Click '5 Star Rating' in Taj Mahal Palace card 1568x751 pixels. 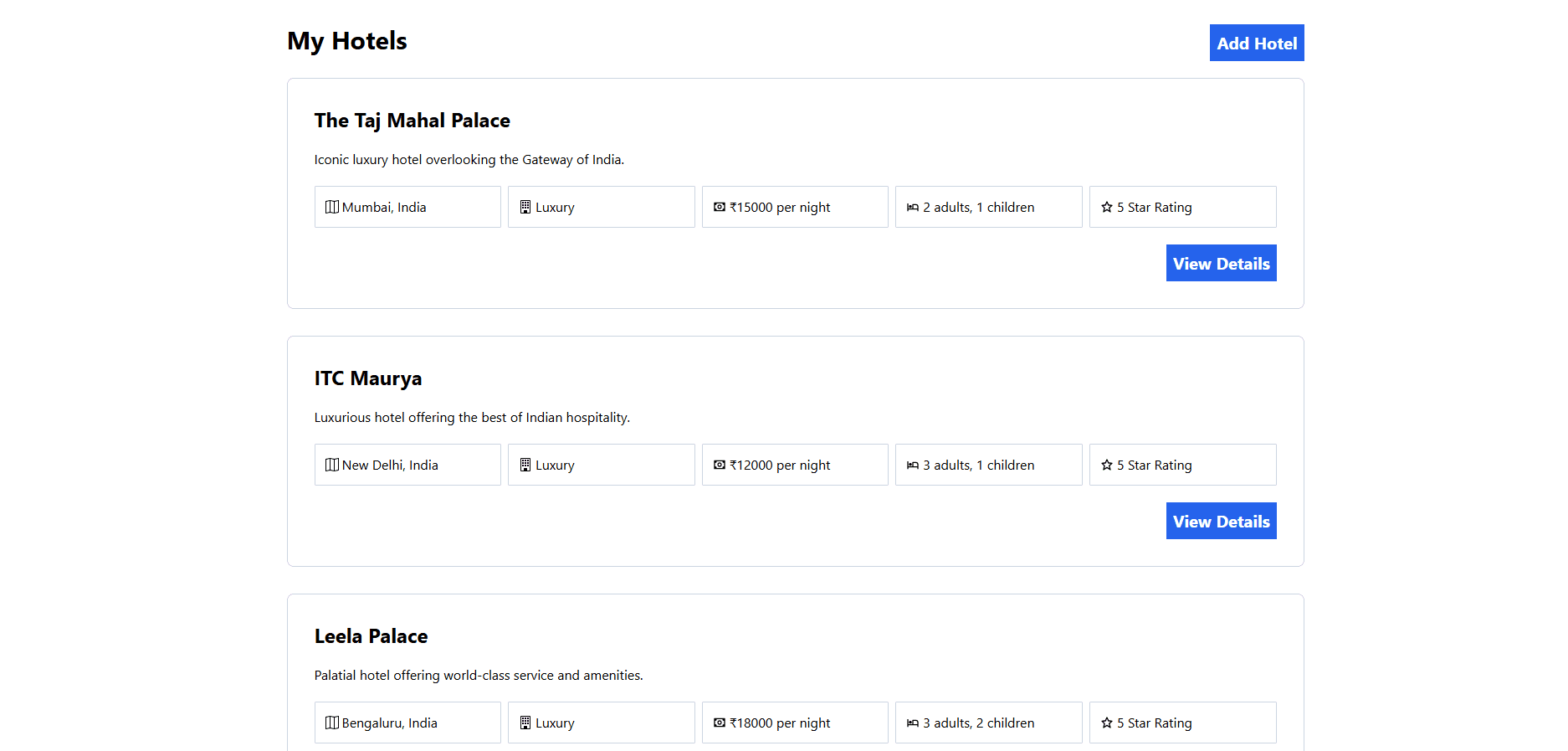[x=1155, y=208]
